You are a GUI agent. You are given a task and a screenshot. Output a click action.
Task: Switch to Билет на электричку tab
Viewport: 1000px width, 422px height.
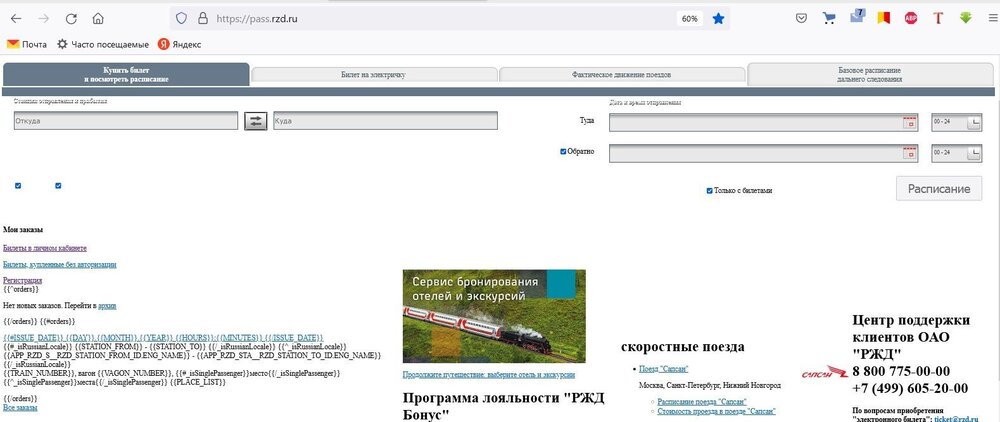pos(373,75)
